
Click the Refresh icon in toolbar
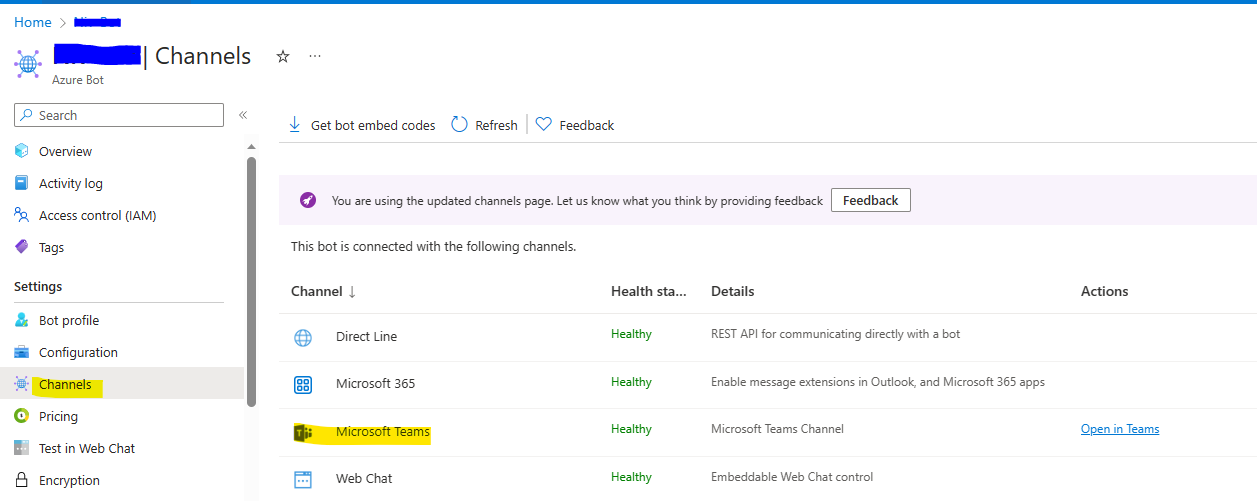[459, 125]
